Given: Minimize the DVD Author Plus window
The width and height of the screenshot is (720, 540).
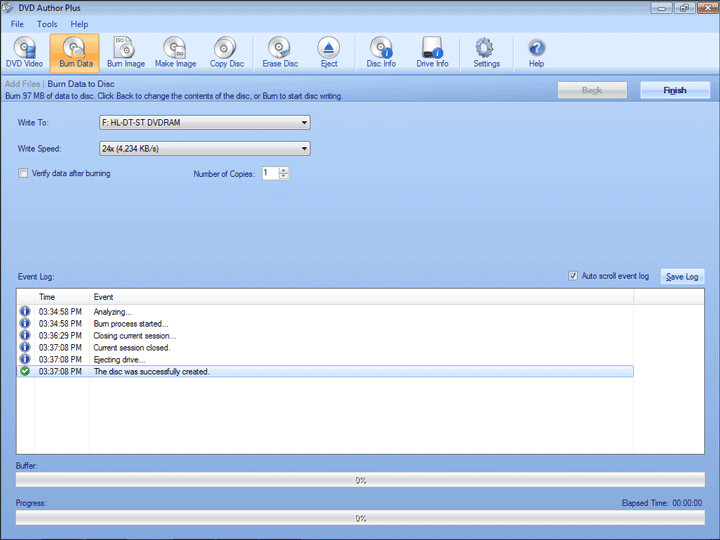Looking at the screenshot, I should [662, 7].
